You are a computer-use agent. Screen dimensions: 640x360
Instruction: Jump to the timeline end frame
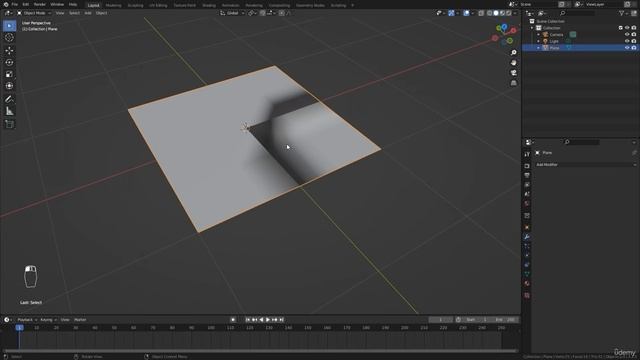point(281,320)
